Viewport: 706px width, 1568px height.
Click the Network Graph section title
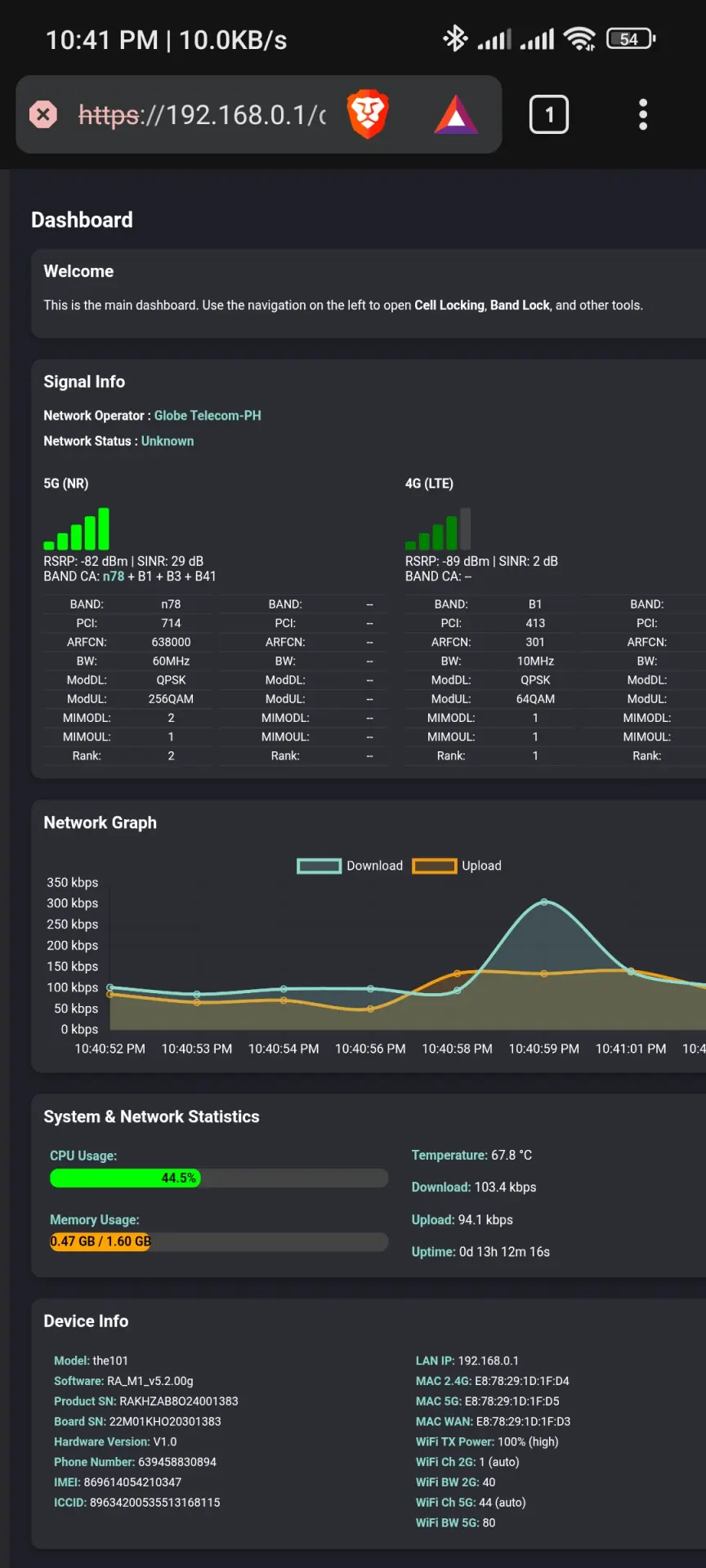click(100, 823)
